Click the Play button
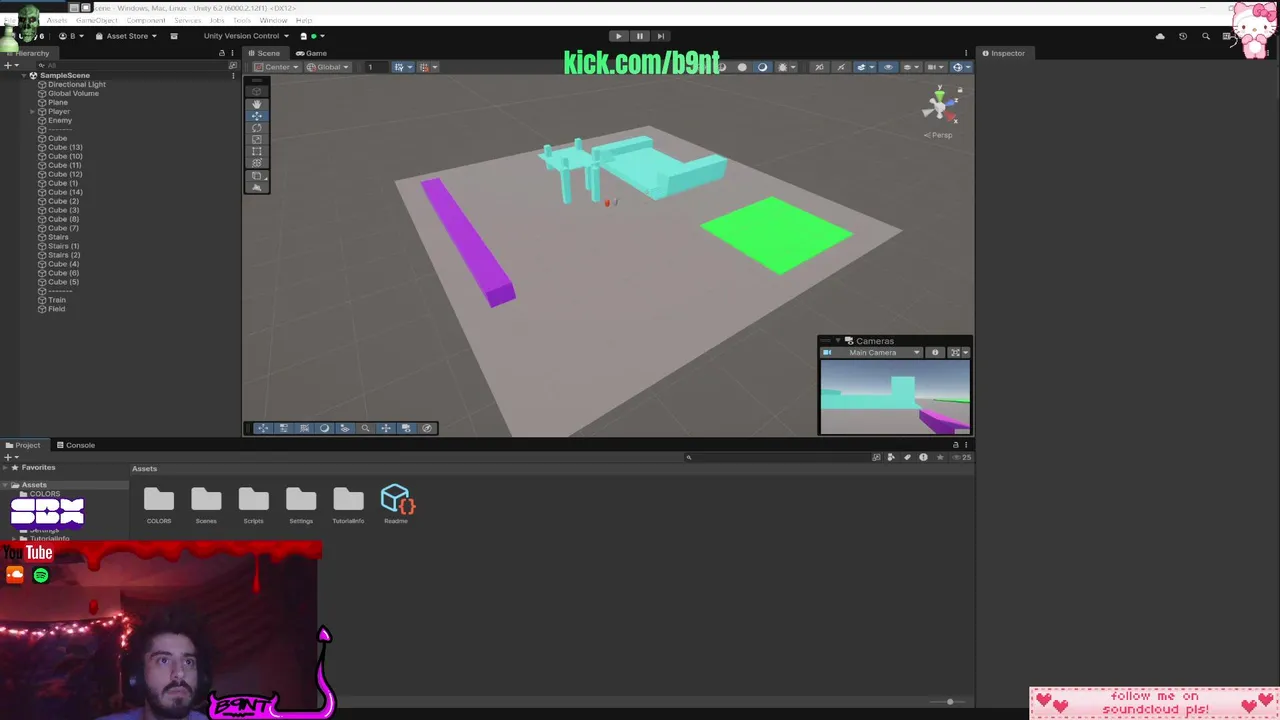The image size is (1280, 720). pos(618,36)
